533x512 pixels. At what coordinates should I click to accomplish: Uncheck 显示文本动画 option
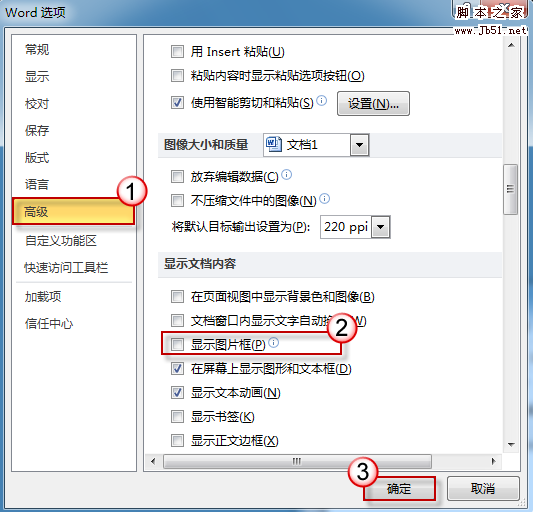tap(177, 393)
